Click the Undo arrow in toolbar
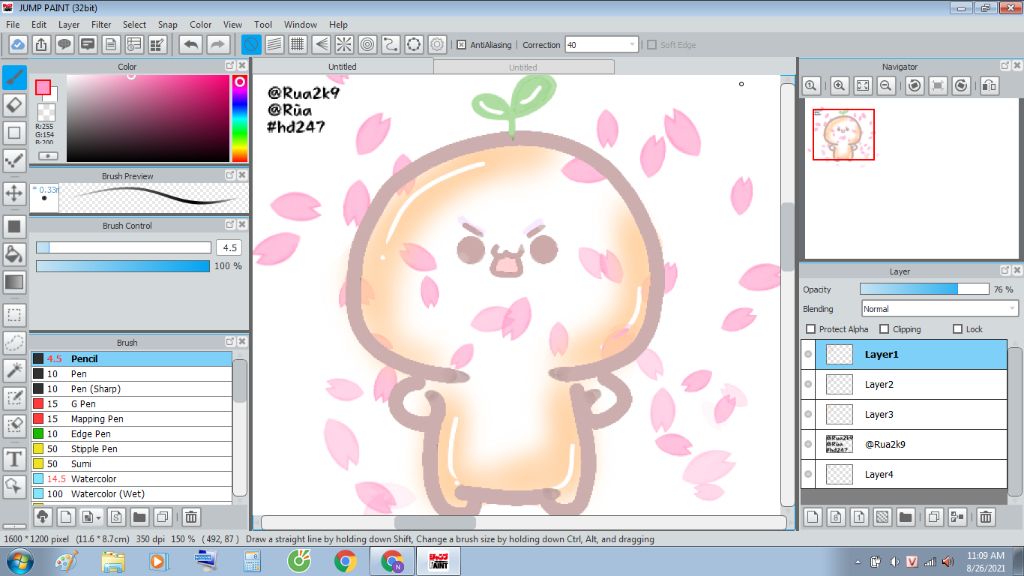This screenshot has height=576, width=1024. point(191,44)
